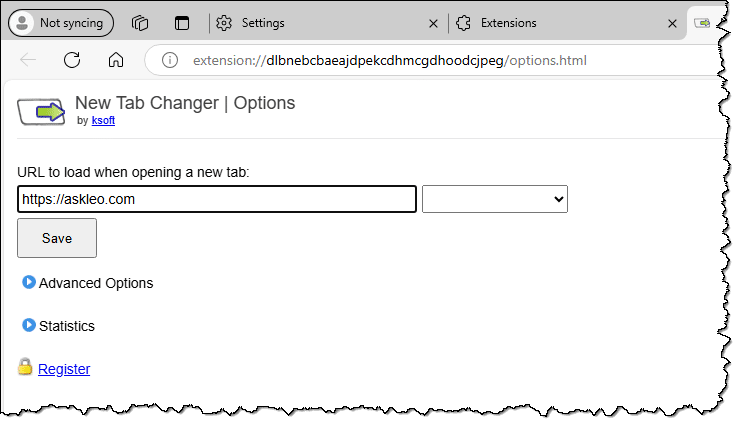739x425 pixels.
Task: Refresh the current page
Action: (72, 60)
